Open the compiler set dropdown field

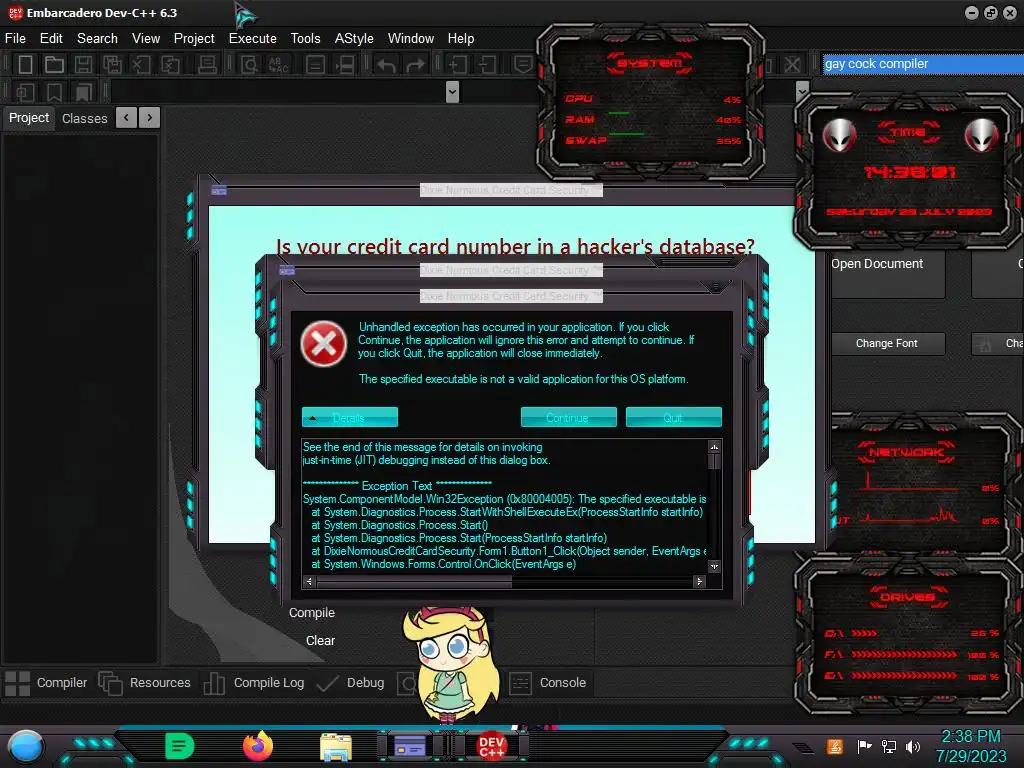[x=923, y=64]
